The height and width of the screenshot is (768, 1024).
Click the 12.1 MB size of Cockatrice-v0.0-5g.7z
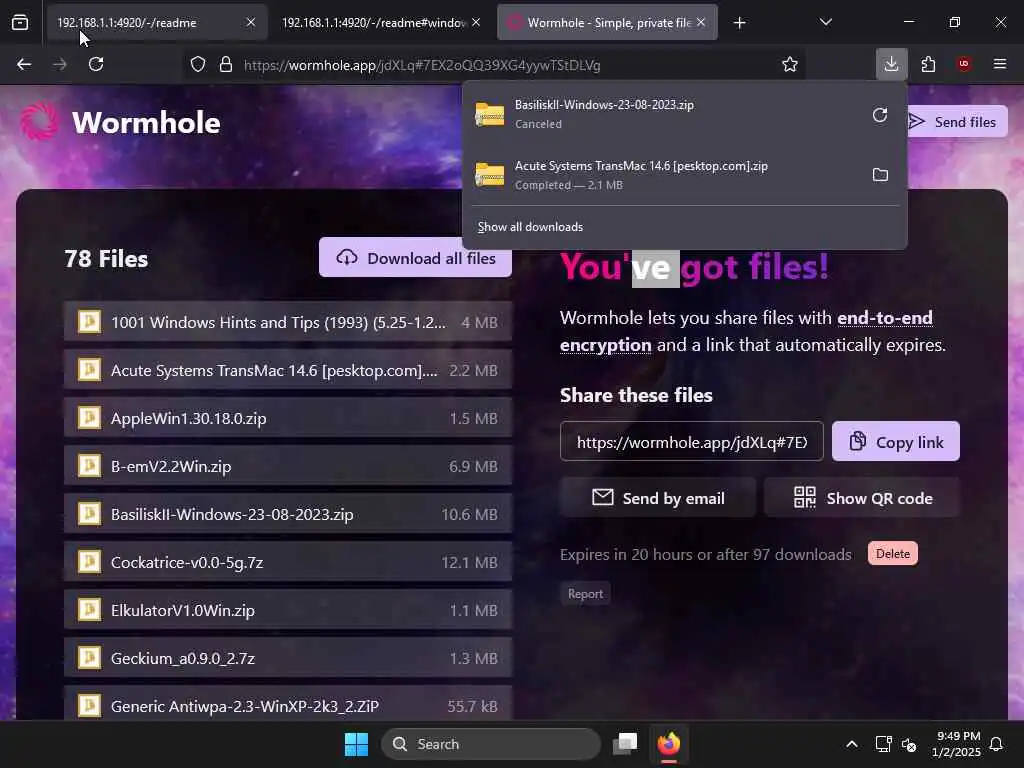pyautogui.click(x=470, y=562)
